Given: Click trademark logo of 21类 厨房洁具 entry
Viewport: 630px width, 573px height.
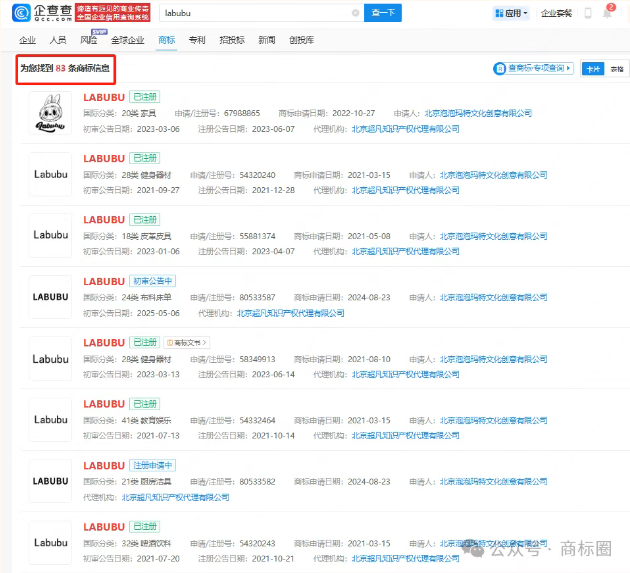Looking at the screenshot, I should click(x=50, y=481).
